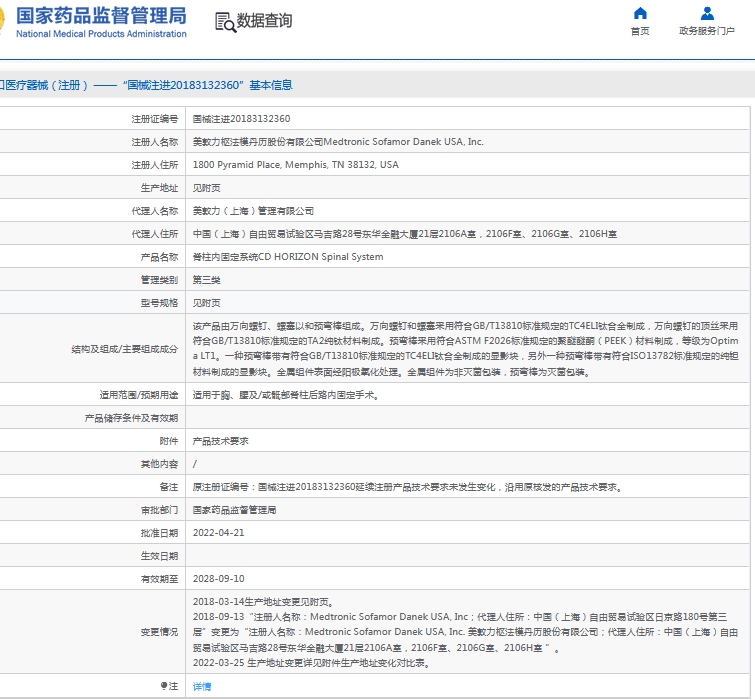Click 国家药品监督管理局 in the 审批部门 row

234,510
